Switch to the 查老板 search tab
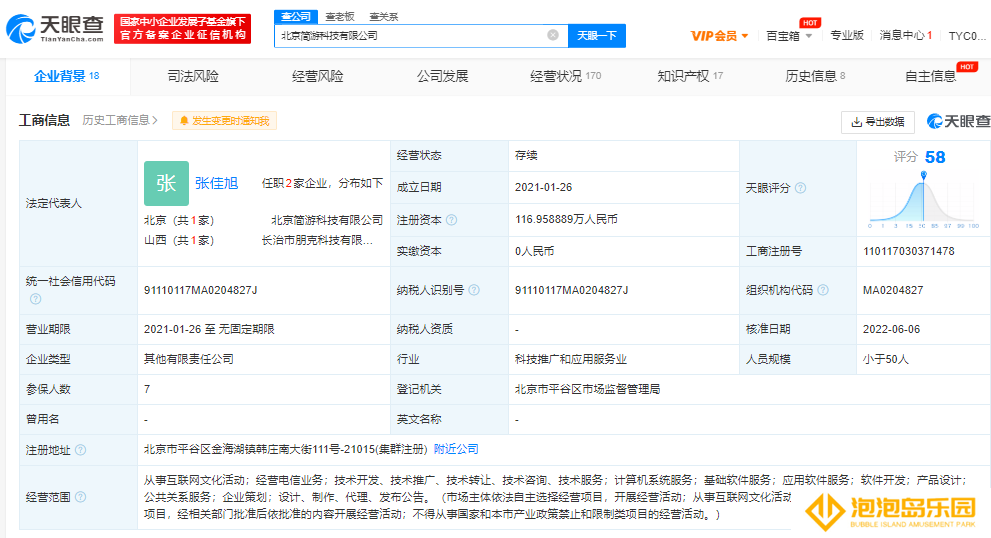This screenshot has width=991, height=538. [x=340, y=16]
